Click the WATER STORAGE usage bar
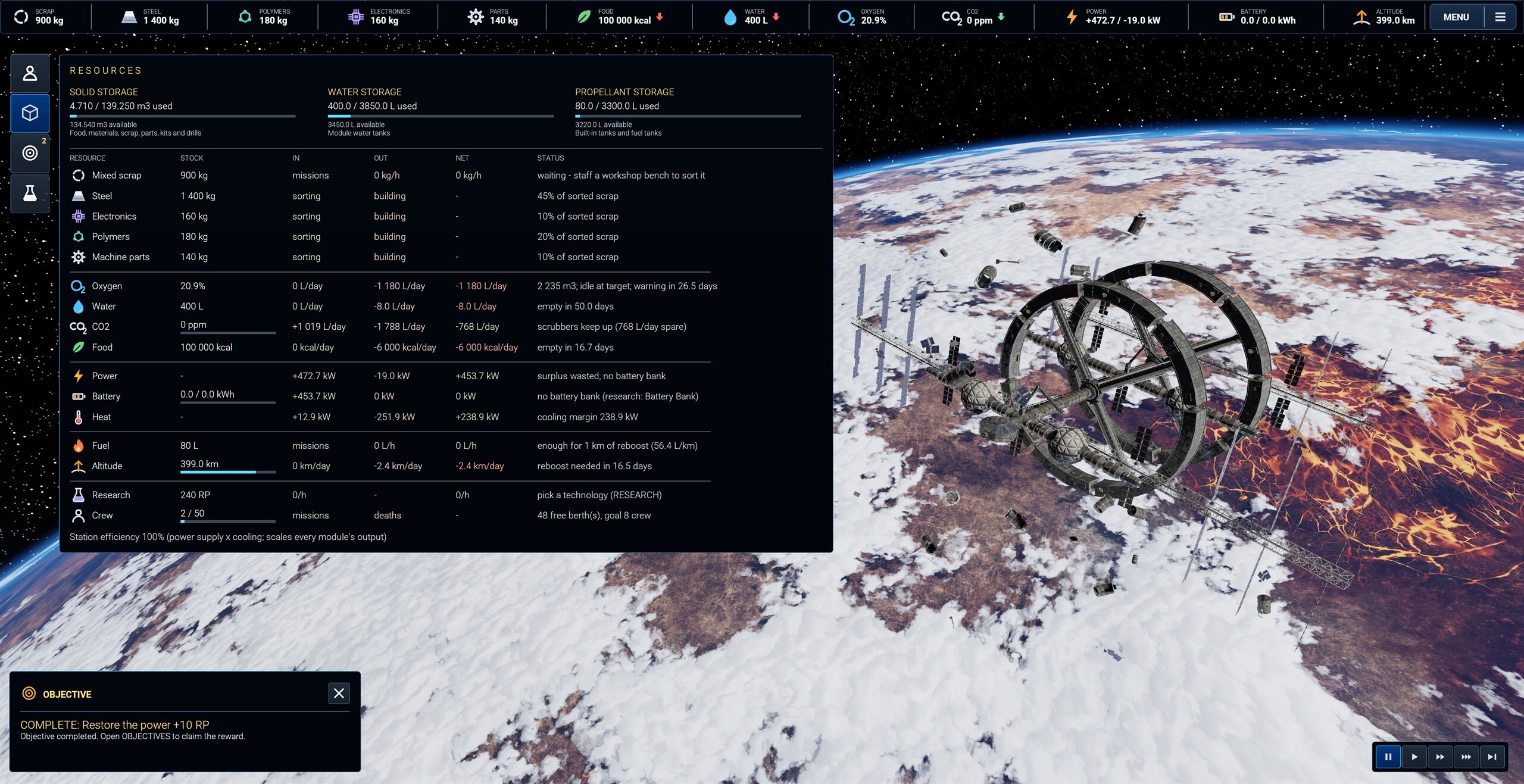 click(x=441, y=116)
